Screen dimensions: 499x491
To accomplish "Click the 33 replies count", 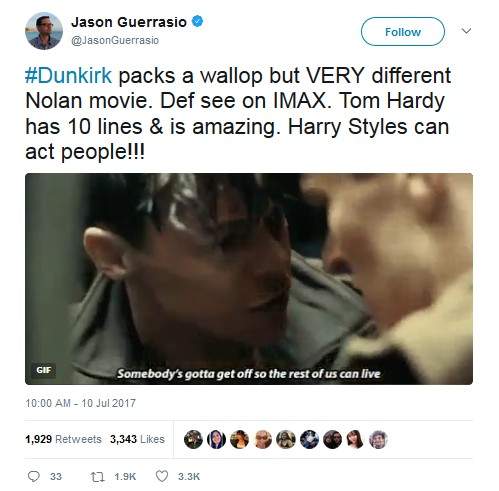I will (56, 477).
